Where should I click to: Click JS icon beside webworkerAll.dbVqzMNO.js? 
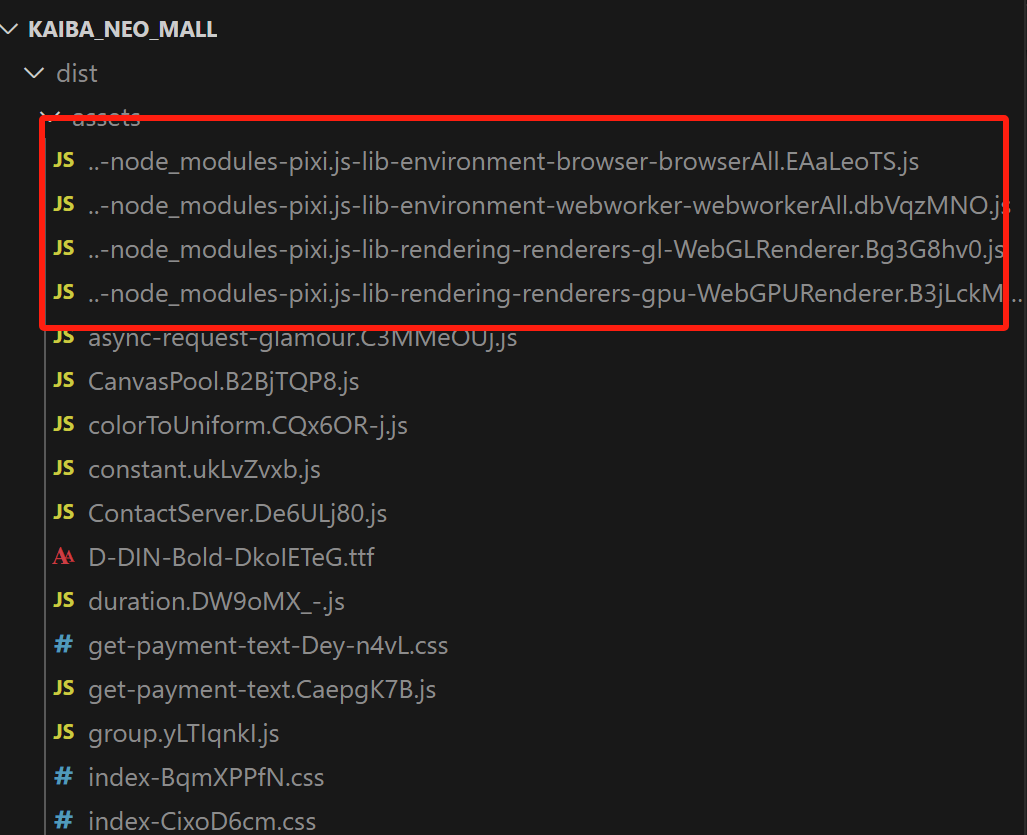(x=63, y=204)
